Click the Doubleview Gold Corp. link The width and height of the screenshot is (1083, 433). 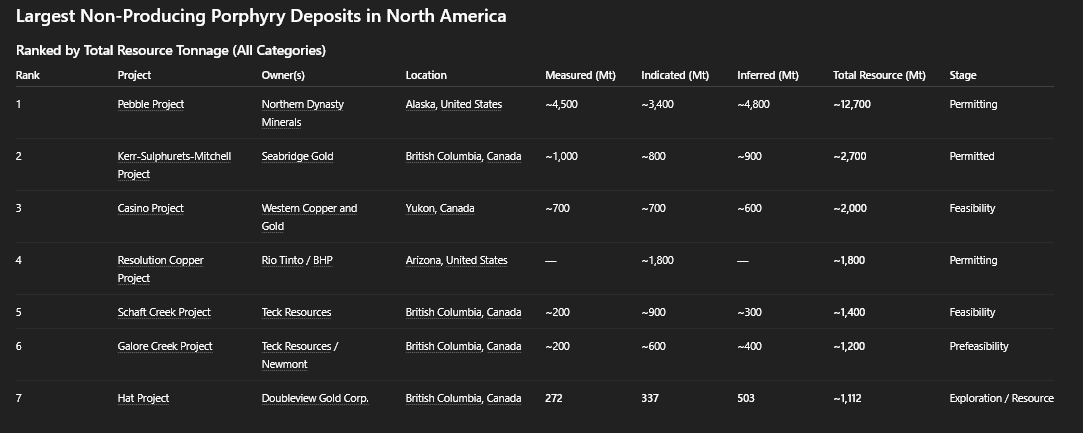[x=315, y=398]
